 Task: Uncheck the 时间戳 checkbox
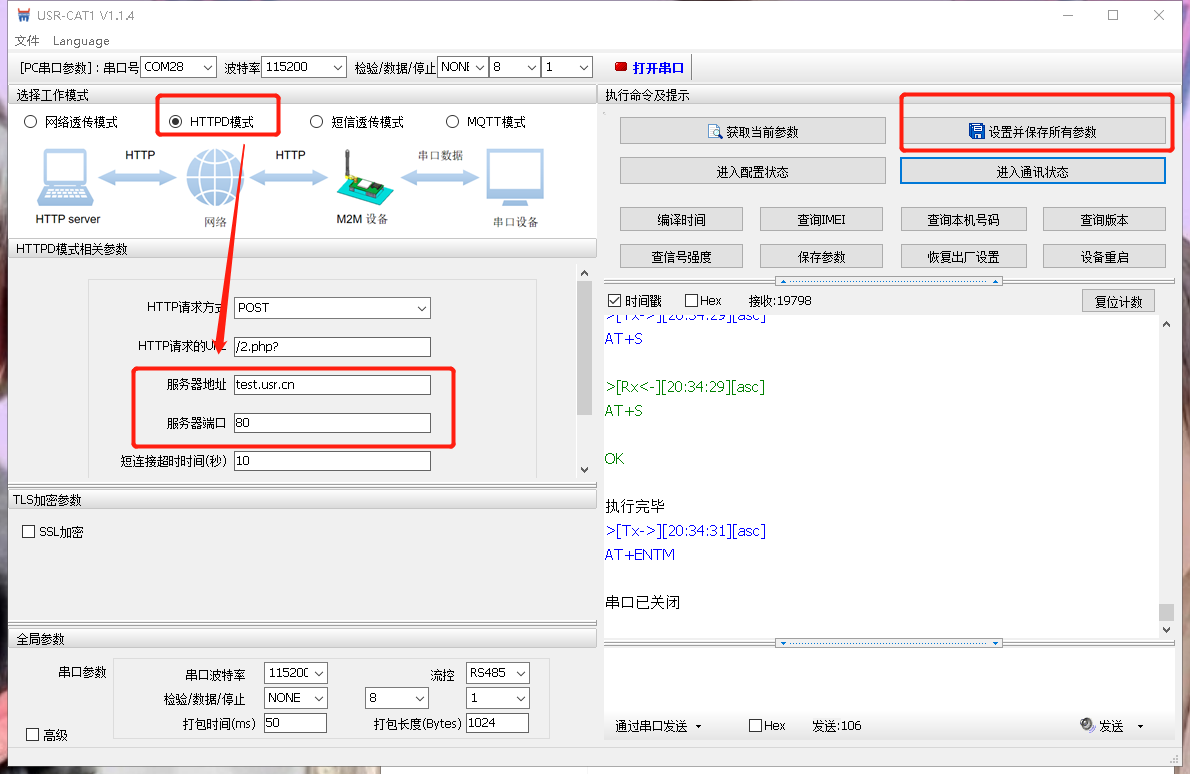(615, 300)
